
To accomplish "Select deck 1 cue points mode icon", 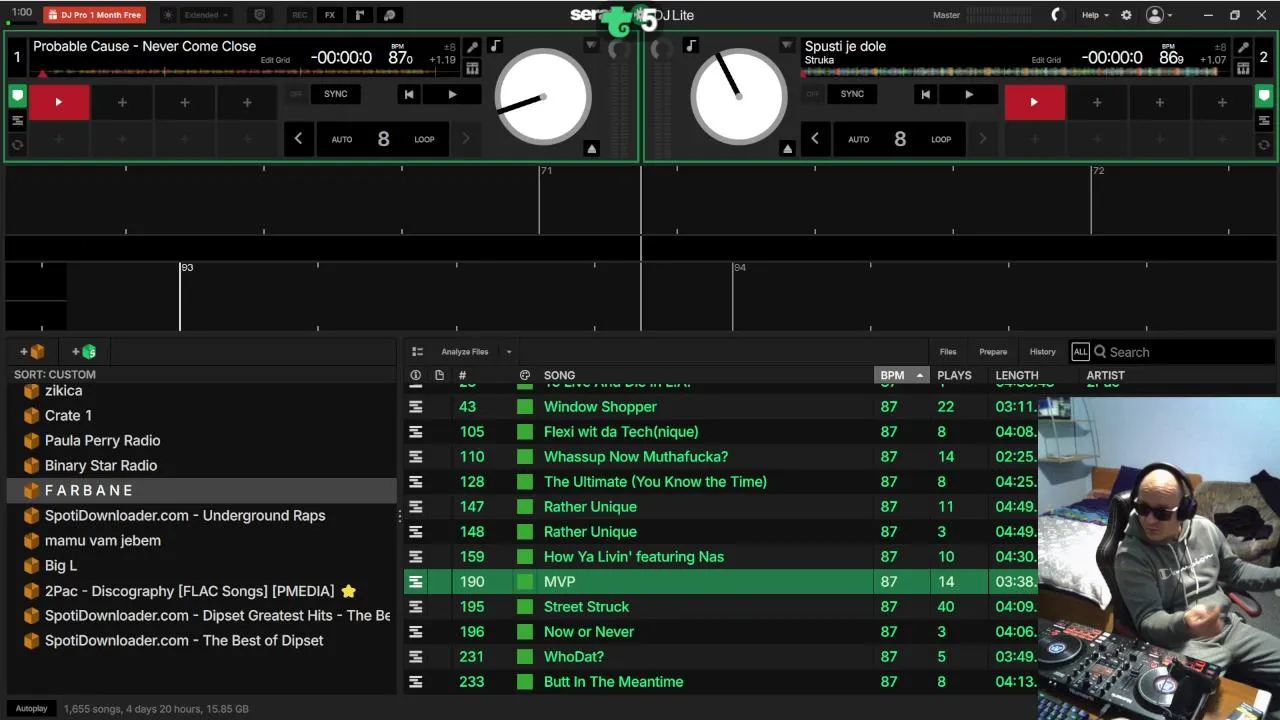I will pos(17,97).
